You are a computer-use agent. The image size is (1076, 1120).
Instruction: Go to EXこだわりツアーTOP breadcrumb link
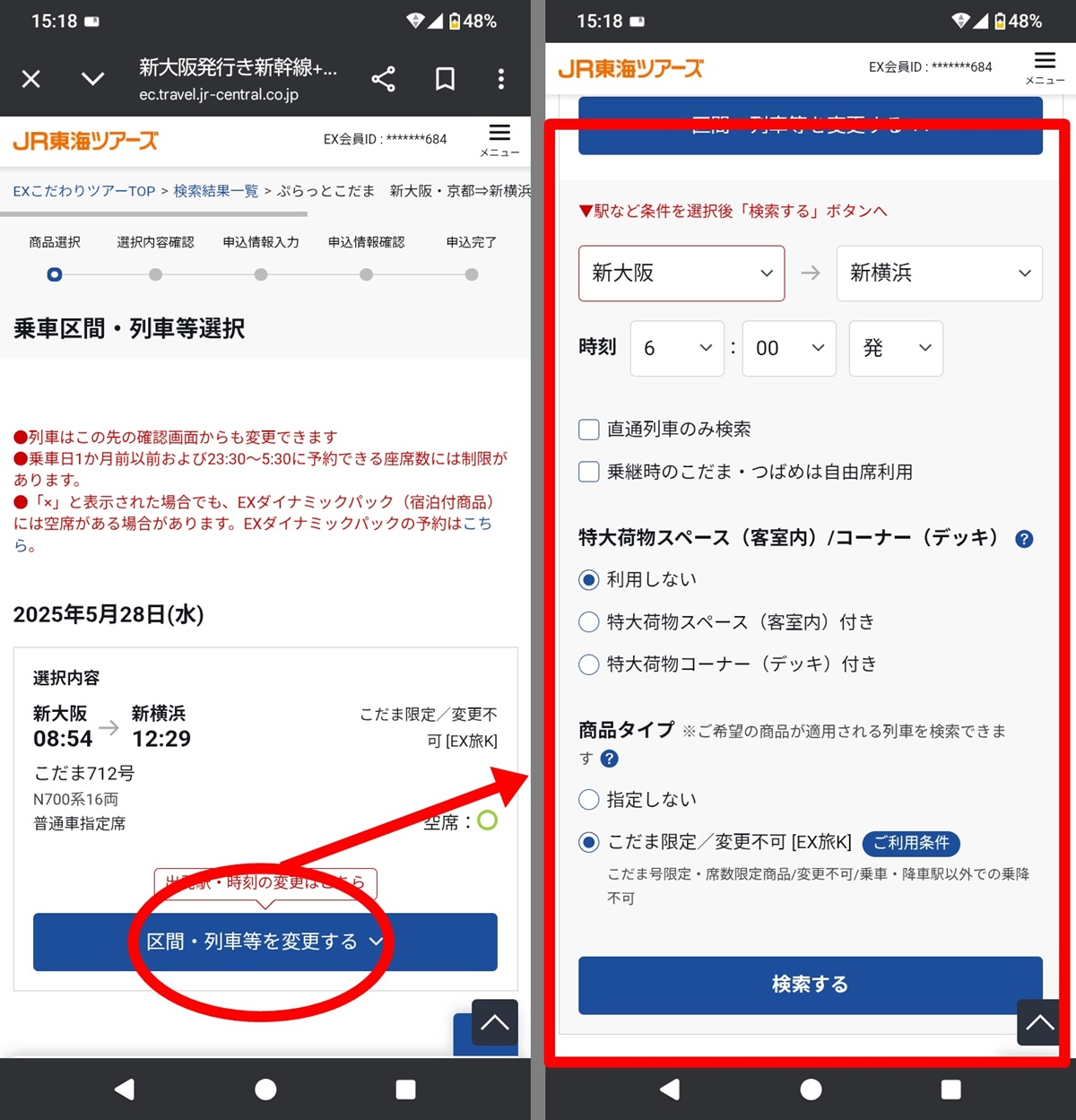tap(84, 191)
